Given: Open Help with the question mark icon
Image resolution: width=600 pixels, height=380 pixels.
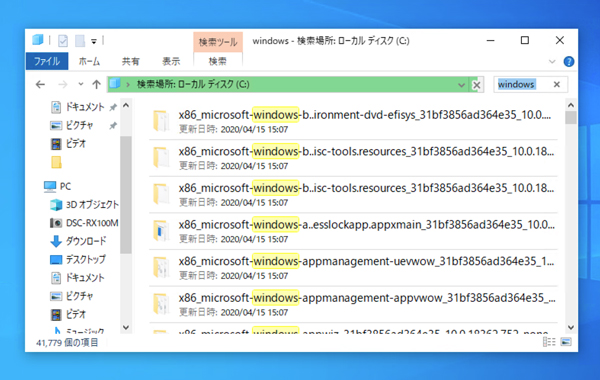Looking at the screenshot, I should click(569, 61).
